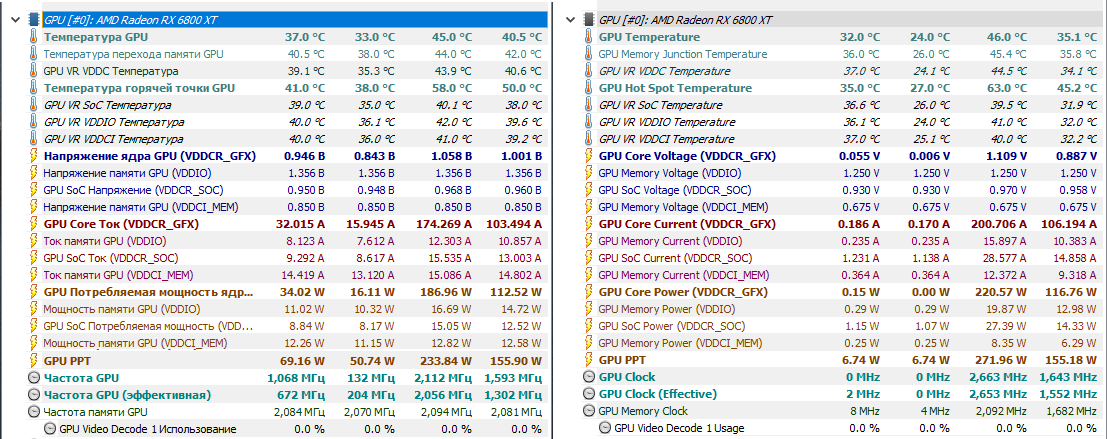
Task: Click thermometer icon beside GPU Temperature
Action: 589,37
